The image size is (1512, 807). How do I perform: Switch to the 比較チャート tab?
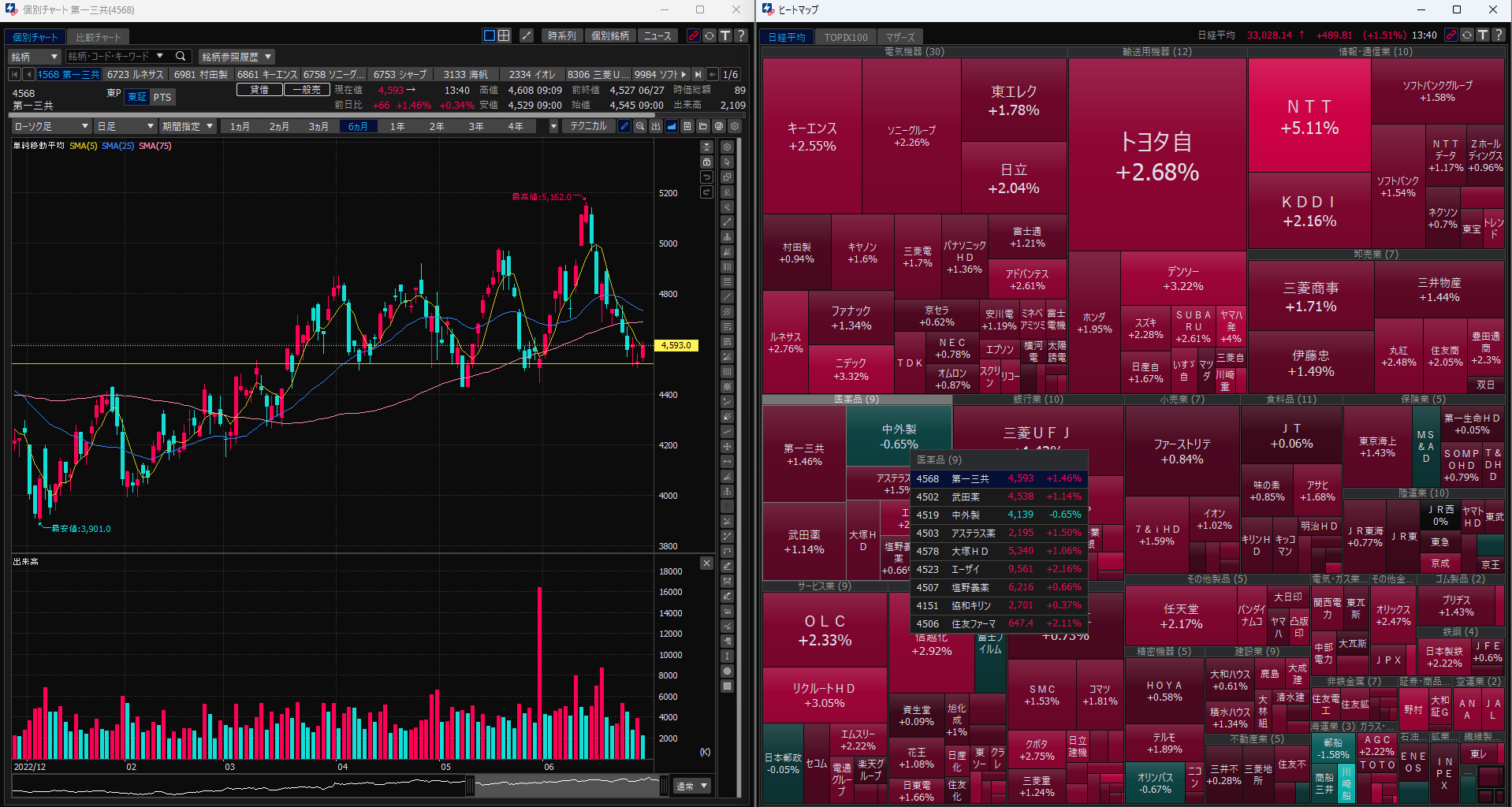[99, 37]
